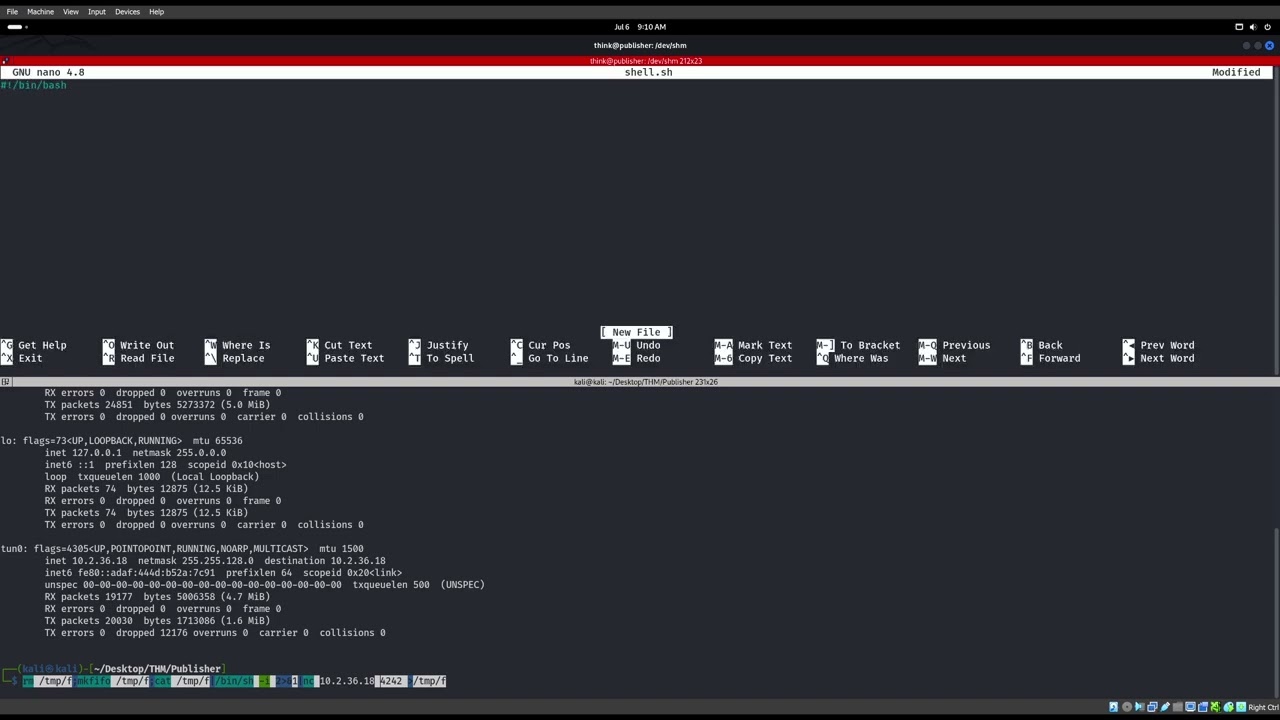Click the Kali panel window/display icon
Image resolution: width=1280 pixels, height=720 pixels.
1239,27
